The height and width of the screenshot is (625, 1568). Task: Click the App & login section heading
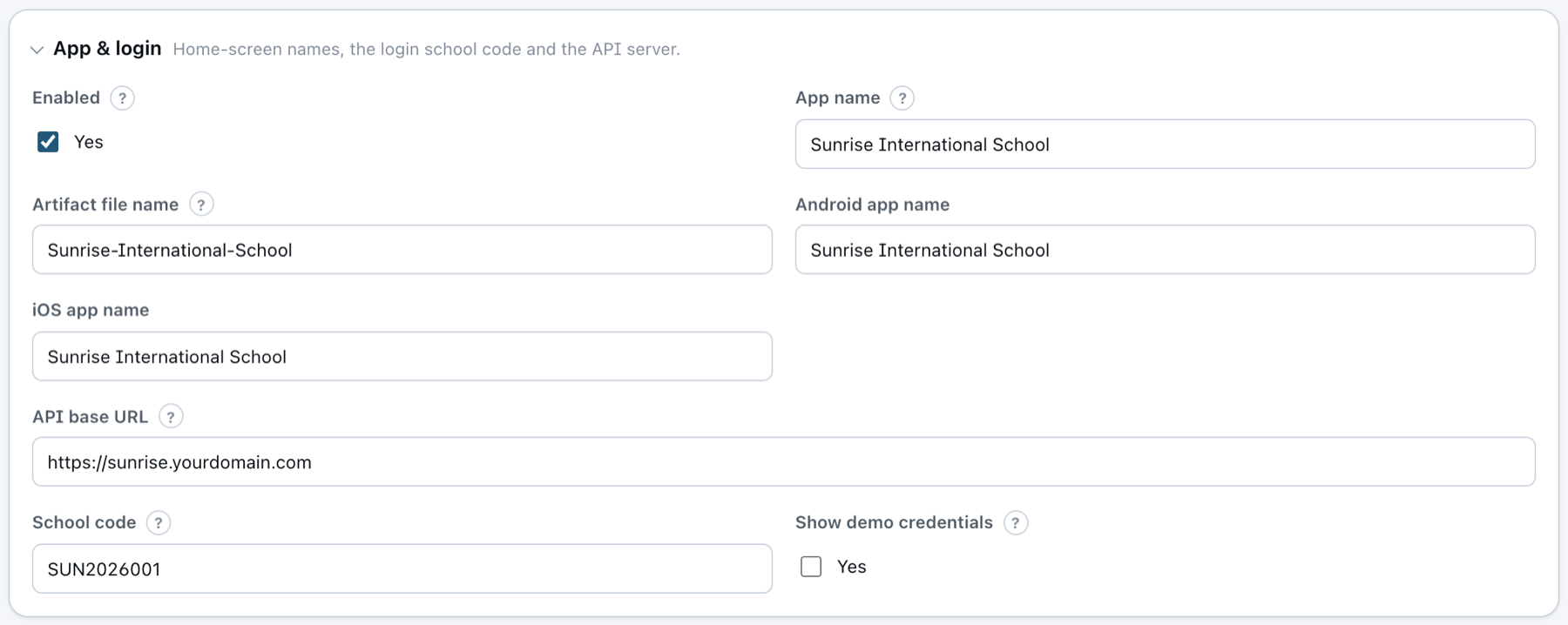pos(107,49)
